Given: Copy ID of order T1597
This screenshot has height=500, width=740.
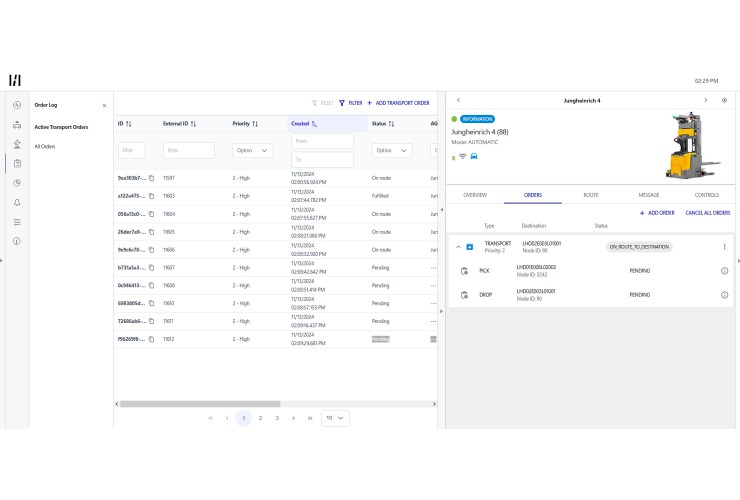Looking at the screenshot, I should pyautogui.click(x=151, y=178).
